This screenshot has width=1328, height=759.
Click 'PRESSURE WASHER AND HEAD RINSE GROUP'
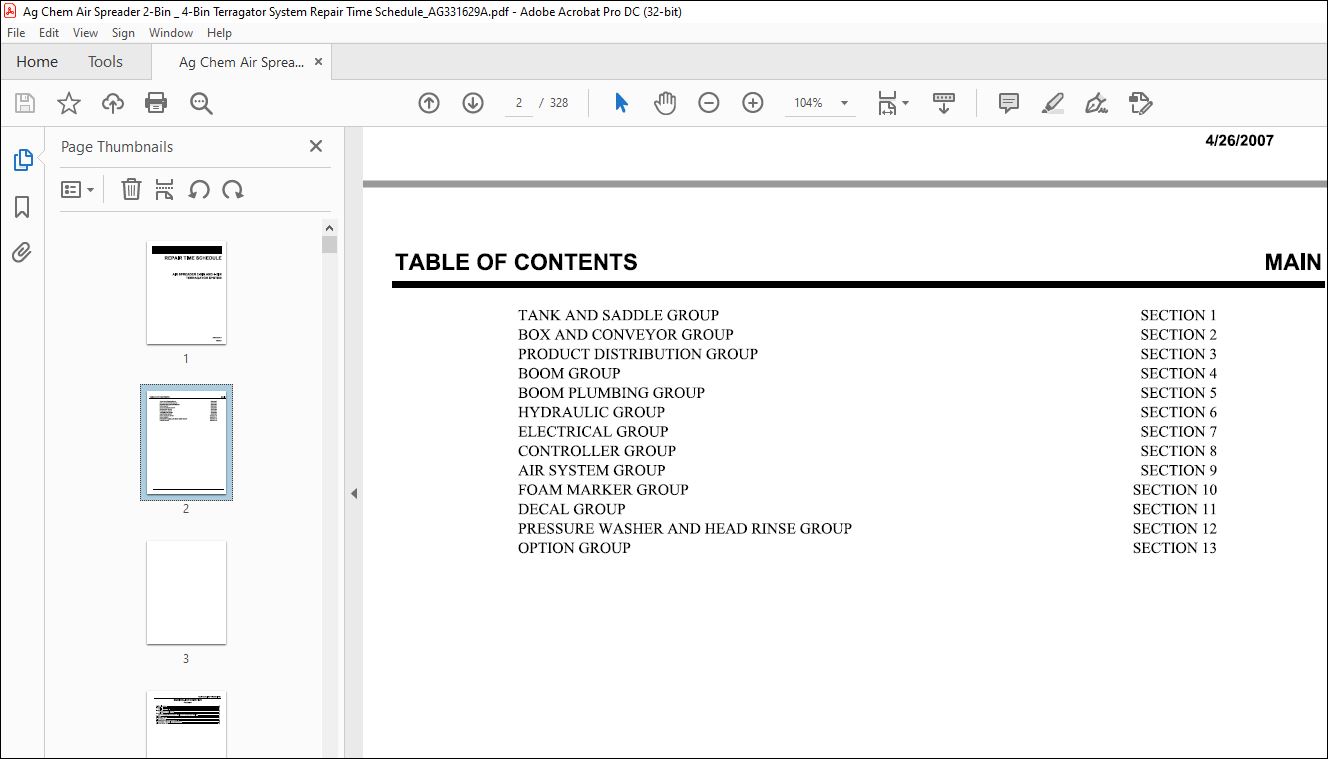[x=685, y=528]
